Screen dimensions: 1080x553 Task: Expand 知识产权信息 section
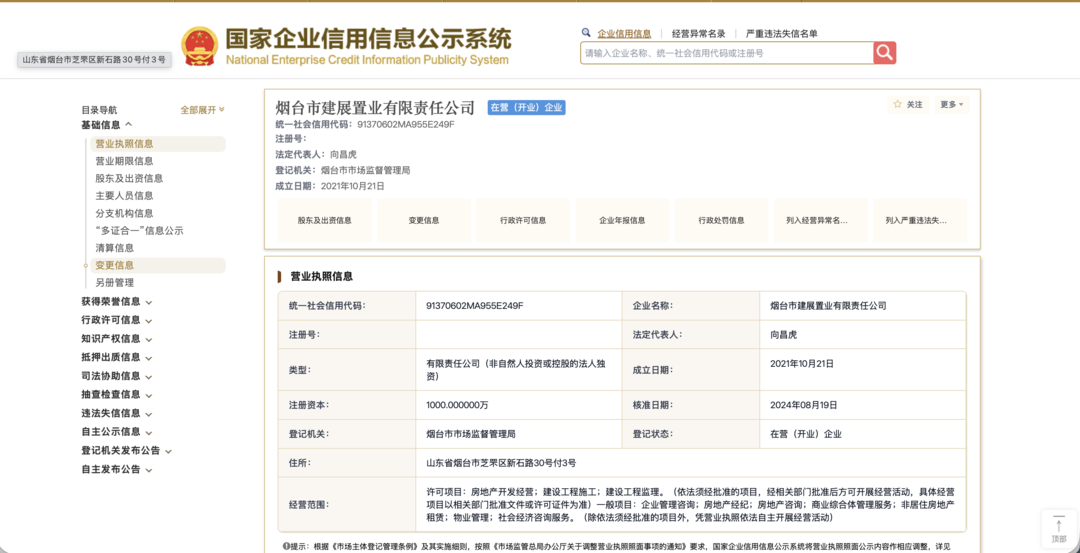tap(116, 339)
